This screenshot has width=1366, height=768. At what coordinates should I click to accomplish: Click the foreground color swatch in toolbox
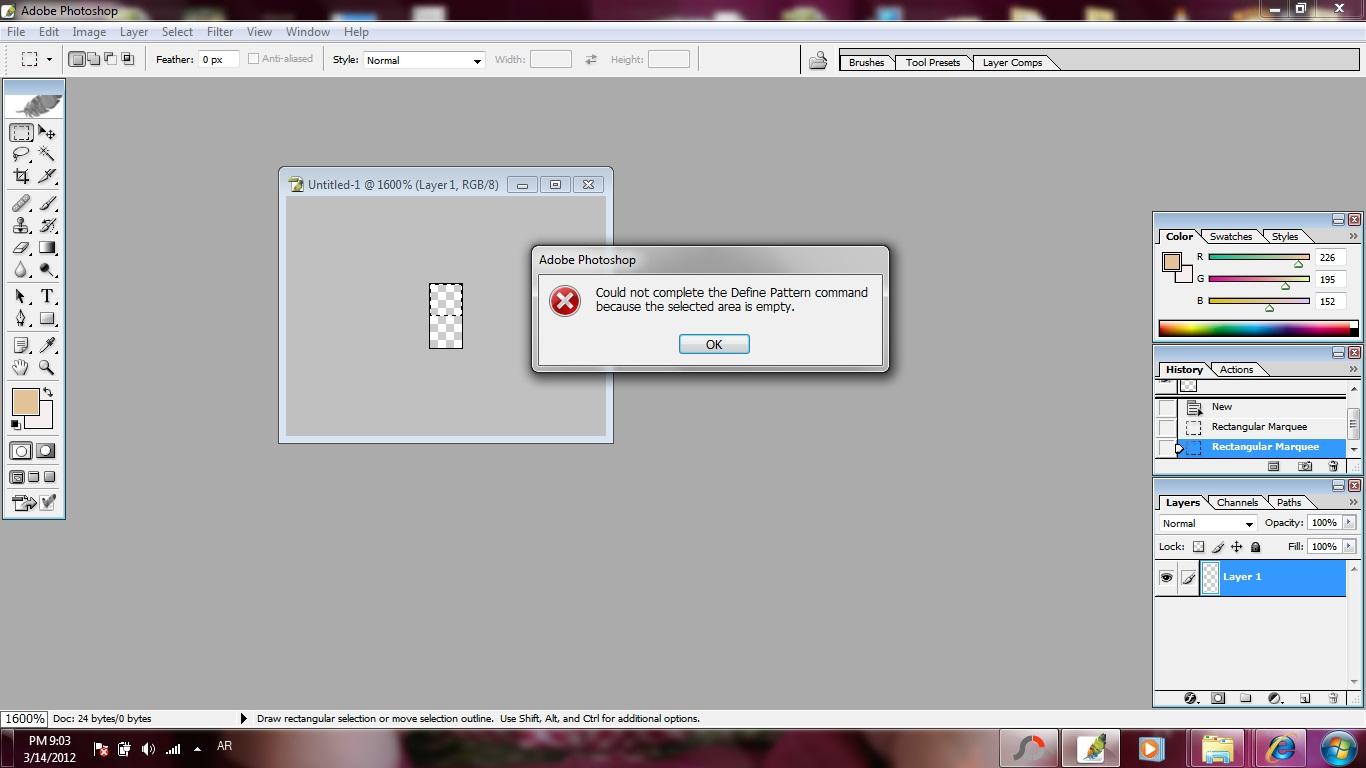coord(25,402)
